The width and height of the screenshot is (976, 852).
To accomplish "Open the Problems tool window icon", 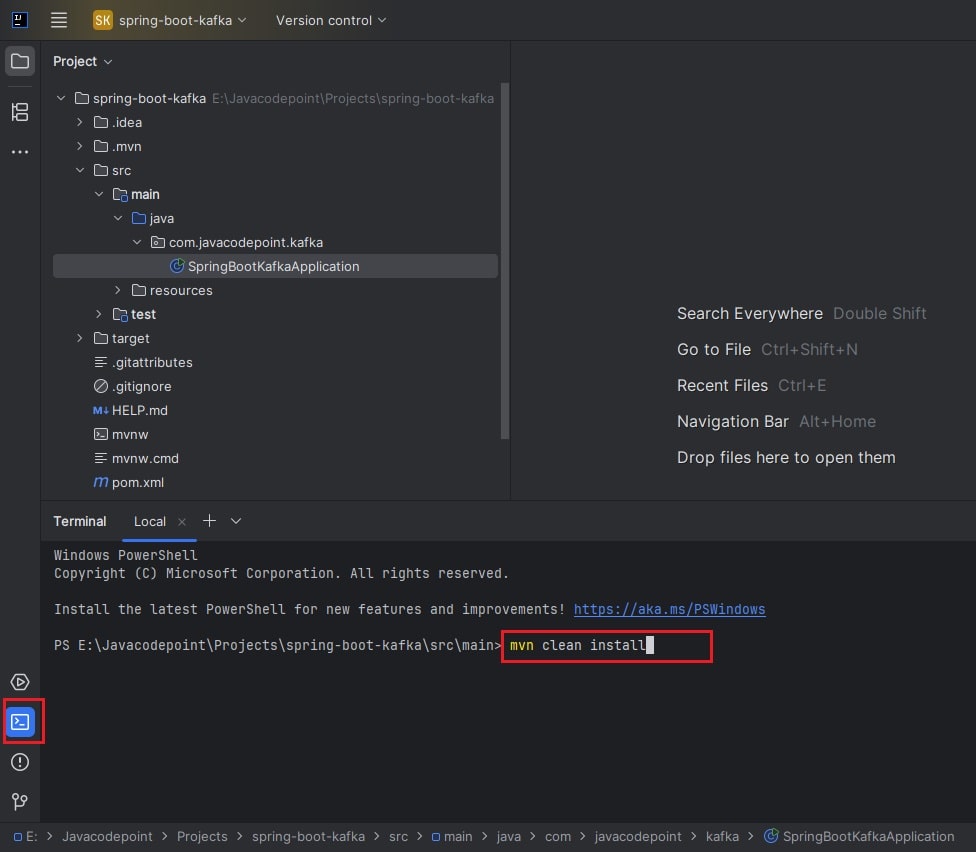I will [x=20, y=762].
